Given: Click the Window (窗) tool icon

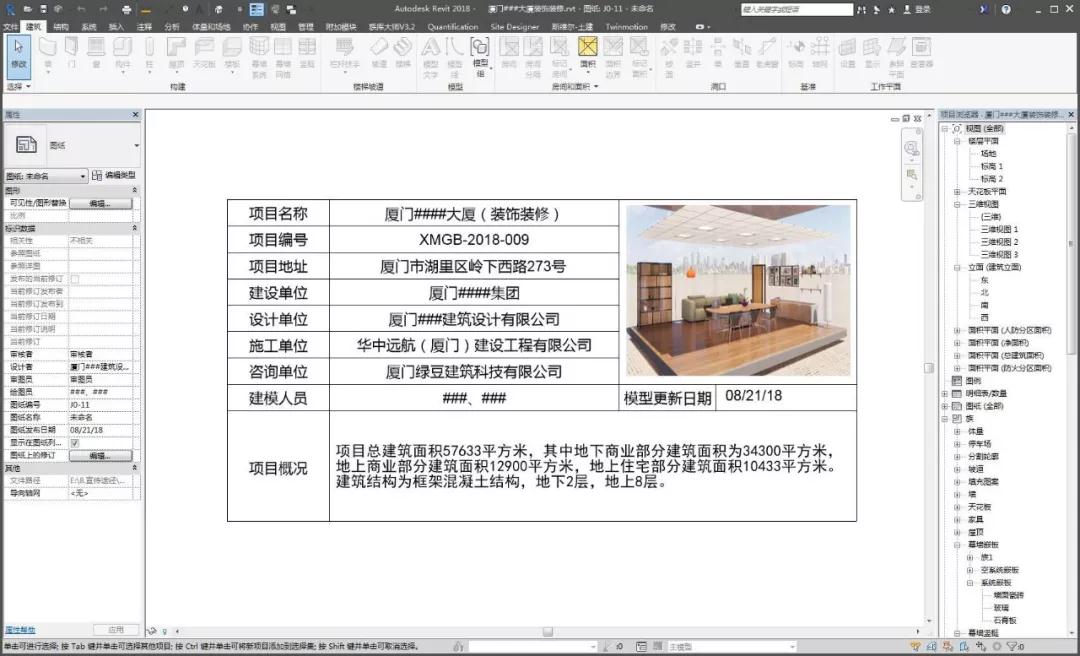Looking at the screenshot, I should tap(96, 48).
